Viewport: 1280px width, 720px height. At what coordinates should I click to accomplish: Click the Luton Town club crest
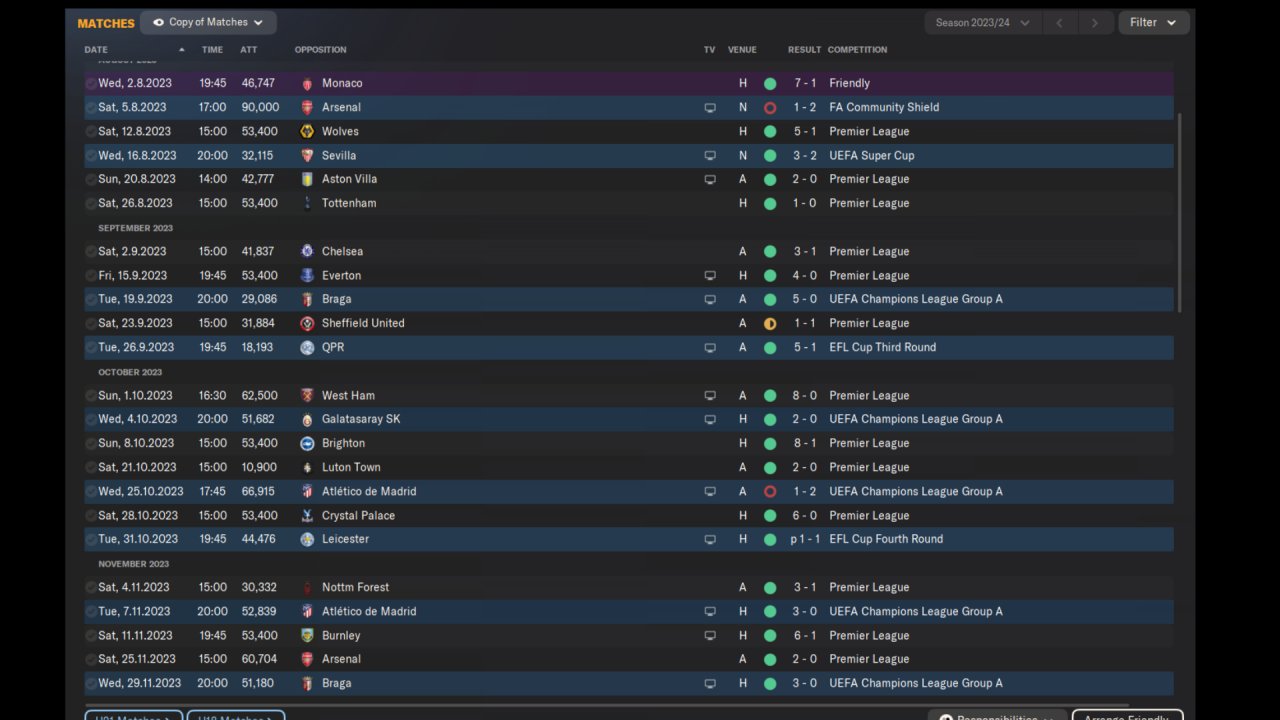point(307,467)
